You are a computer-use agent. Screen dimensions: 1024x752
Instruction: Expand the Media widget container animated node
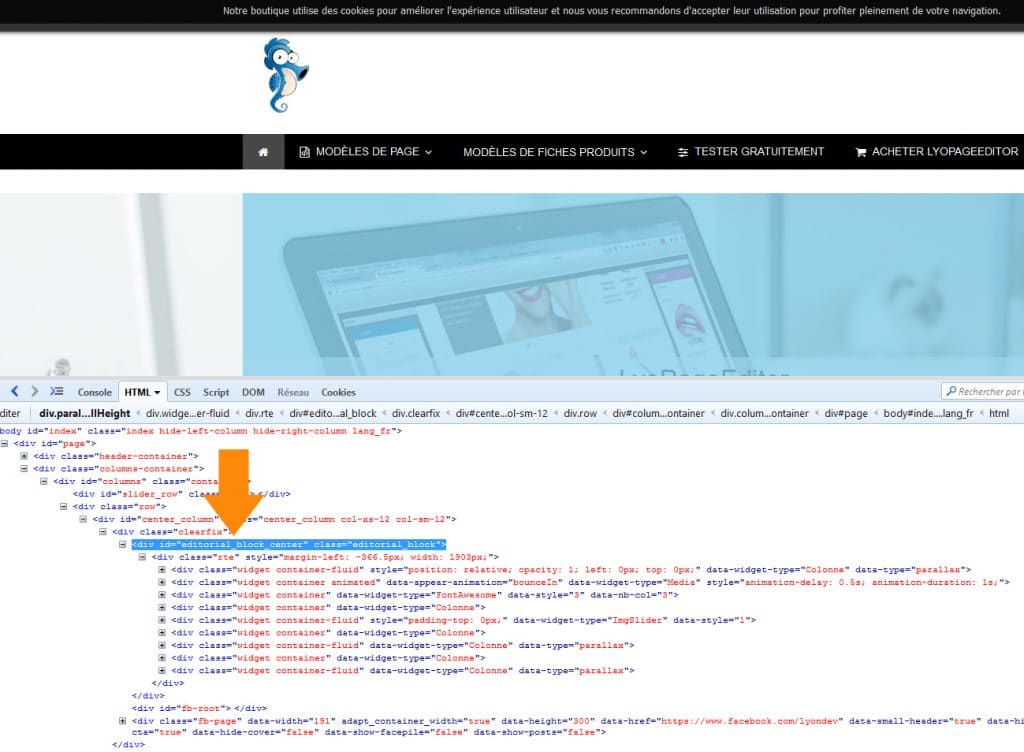point(162,582)
